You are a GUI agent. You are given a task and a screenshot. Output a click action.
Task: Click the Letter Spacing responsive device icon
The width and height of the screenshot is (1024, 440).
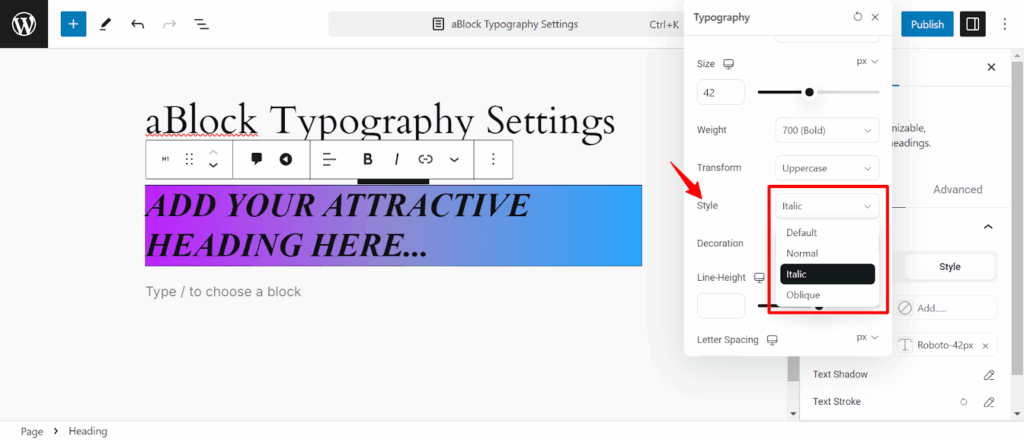[x=773, y=340]
